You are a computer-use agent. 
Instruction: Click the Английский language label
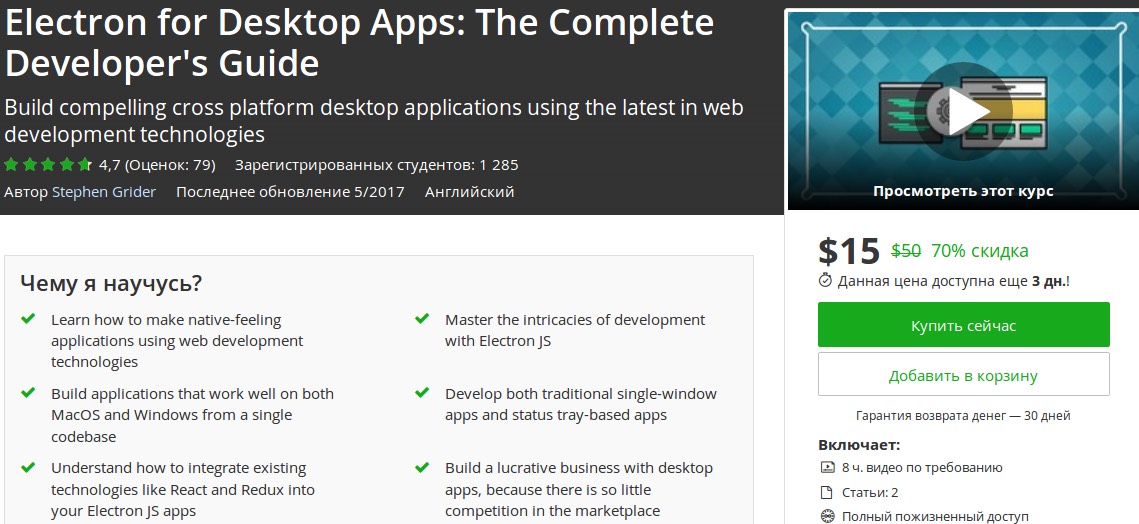(469, 192)
